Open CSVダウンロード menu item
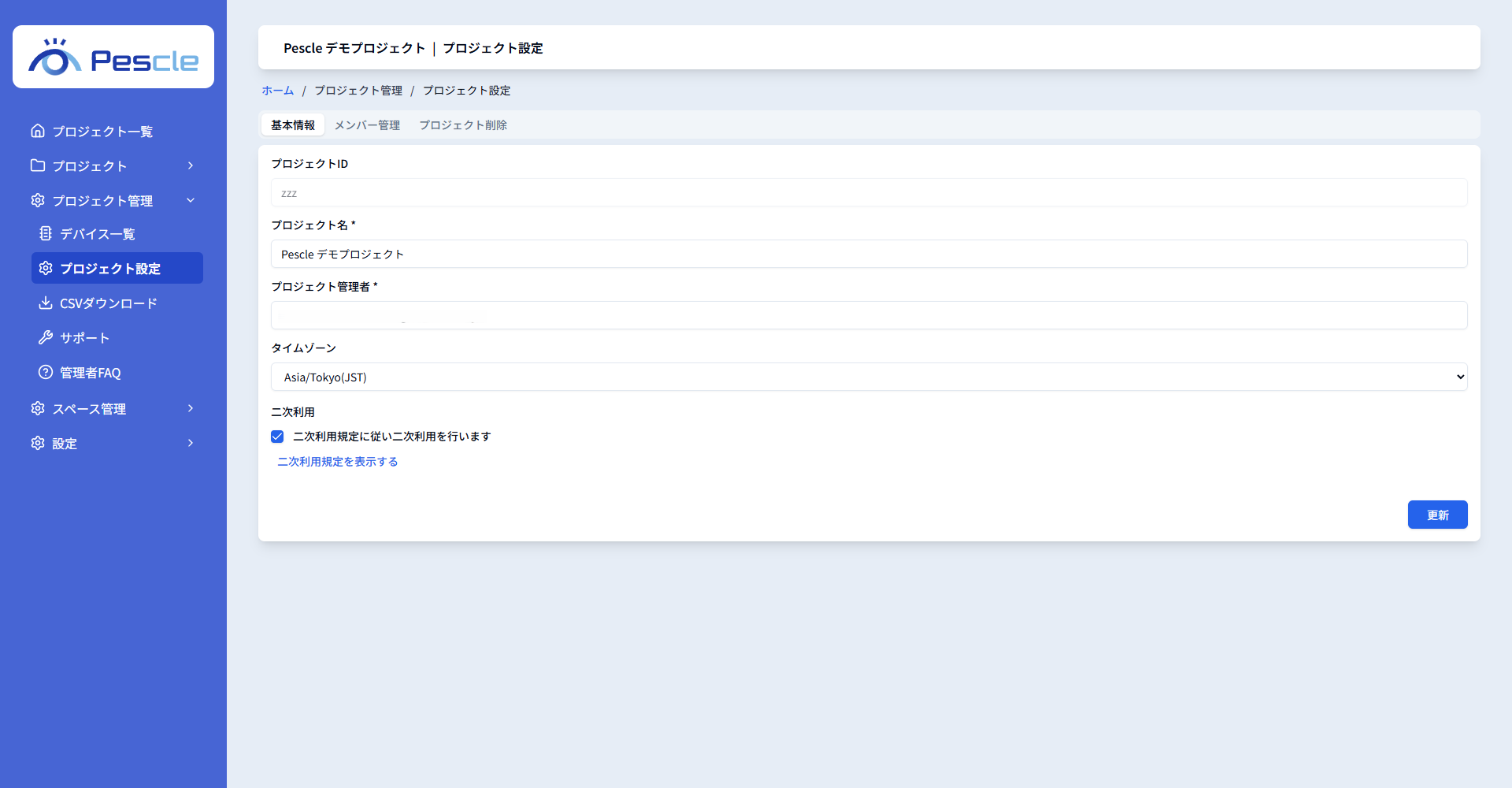 (x=117, y=303)
